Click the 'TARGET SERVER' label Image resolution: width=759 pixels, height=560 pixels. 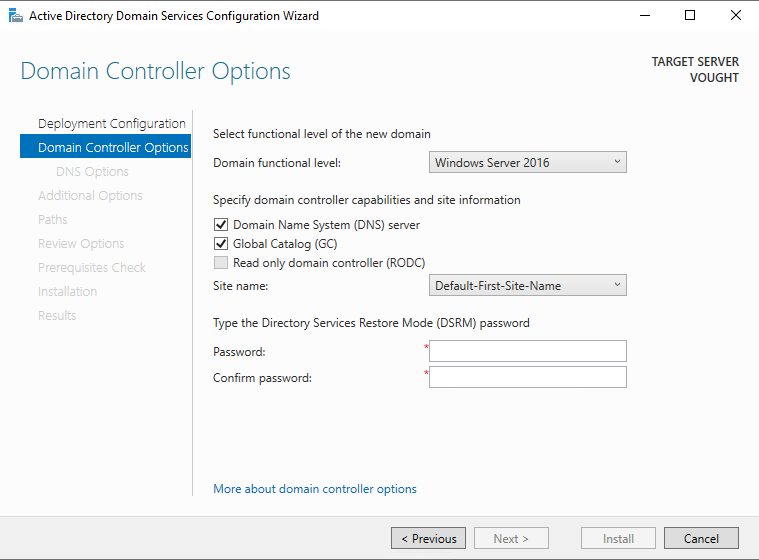695,62
